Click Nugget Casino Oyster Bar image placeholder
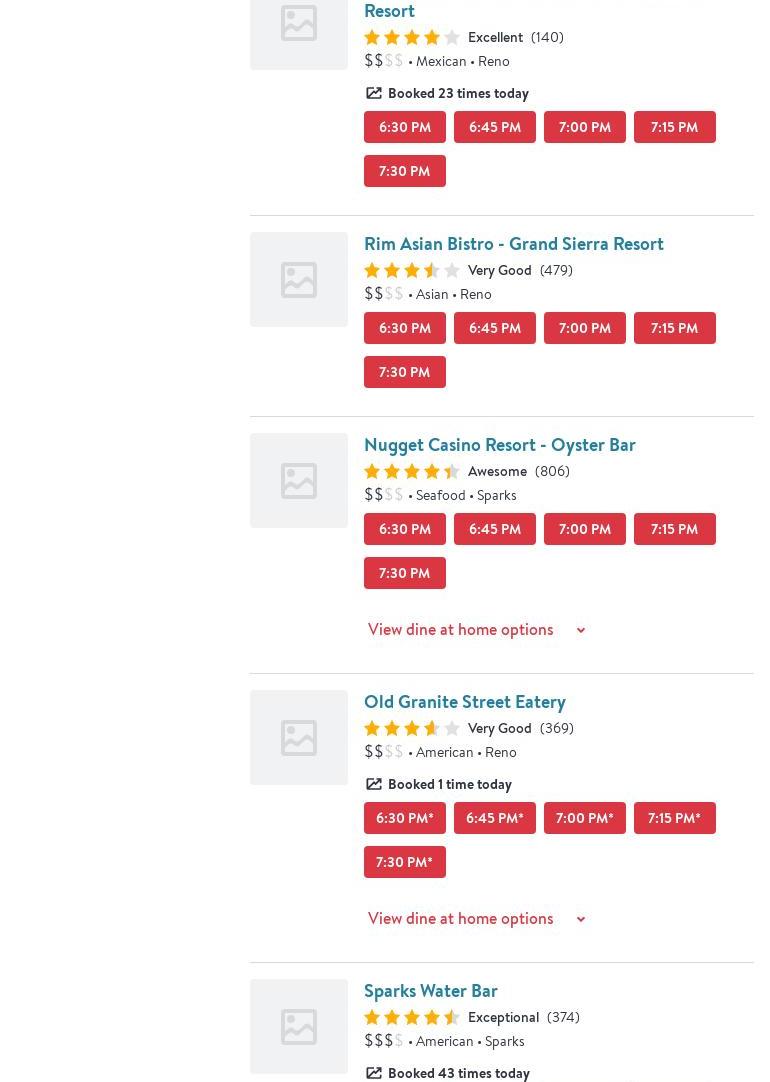The width and height of the screenshot is (770, 1082). [x=298, y=480]
